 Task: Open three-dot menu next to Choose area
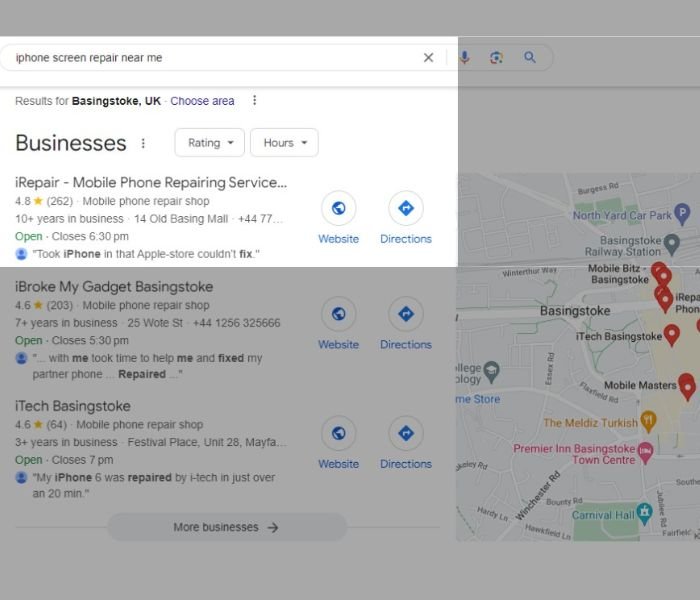(x=254, y=101)
